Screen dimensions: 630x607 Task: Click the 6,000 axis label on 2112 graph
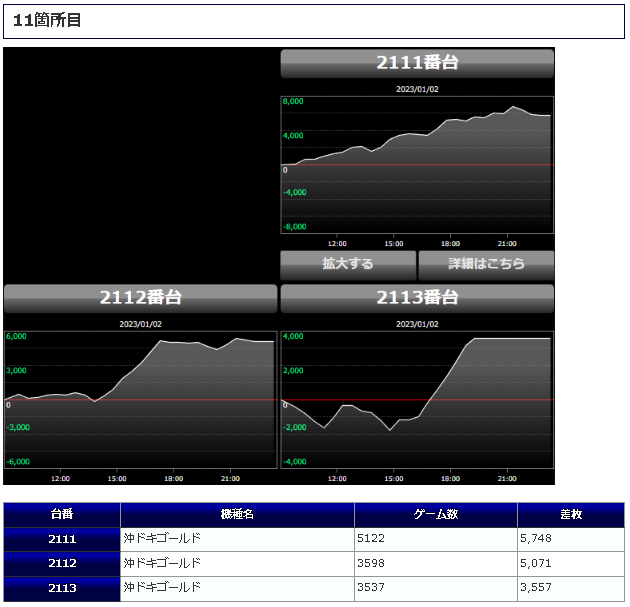tap(16, 336)
